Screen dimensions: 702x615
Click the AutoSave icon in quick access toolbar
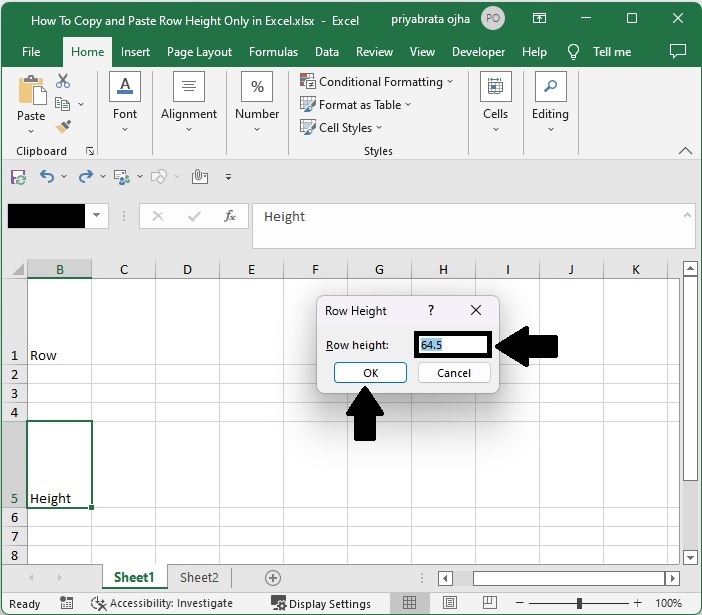[18, 177]
